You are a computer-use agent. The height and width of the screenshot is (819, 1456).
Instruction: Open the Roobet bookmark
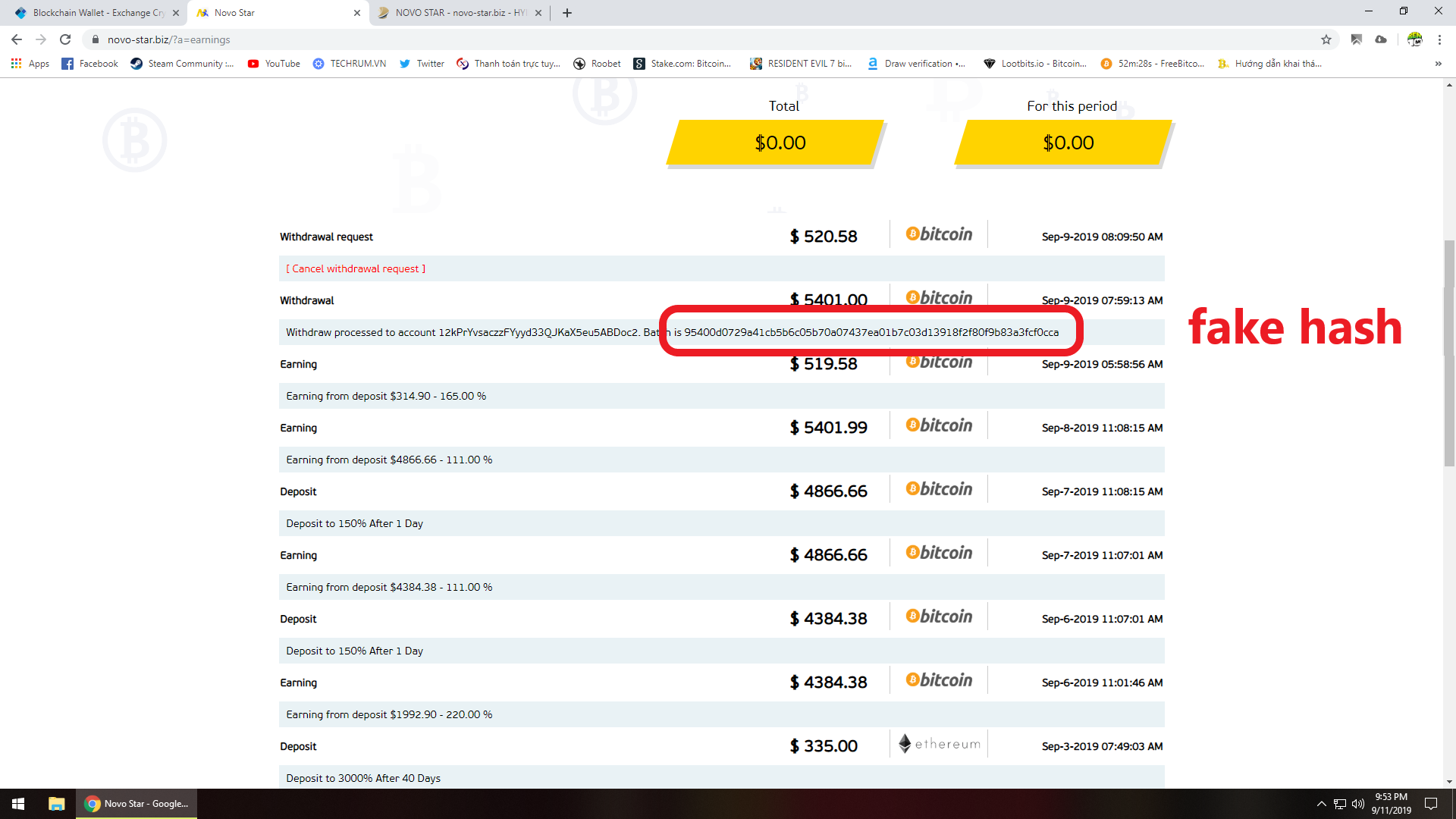point(597,64)
